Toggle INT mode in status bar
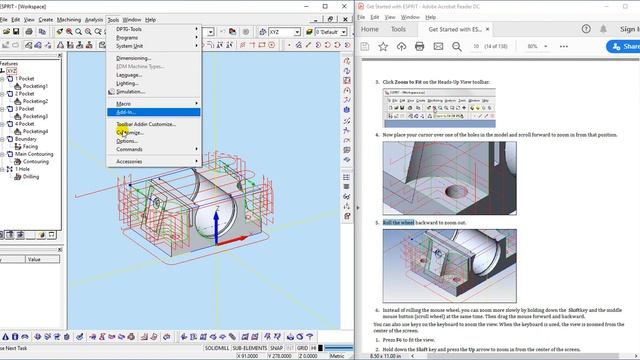Screen dimensions: 640x360 point(289,348)
